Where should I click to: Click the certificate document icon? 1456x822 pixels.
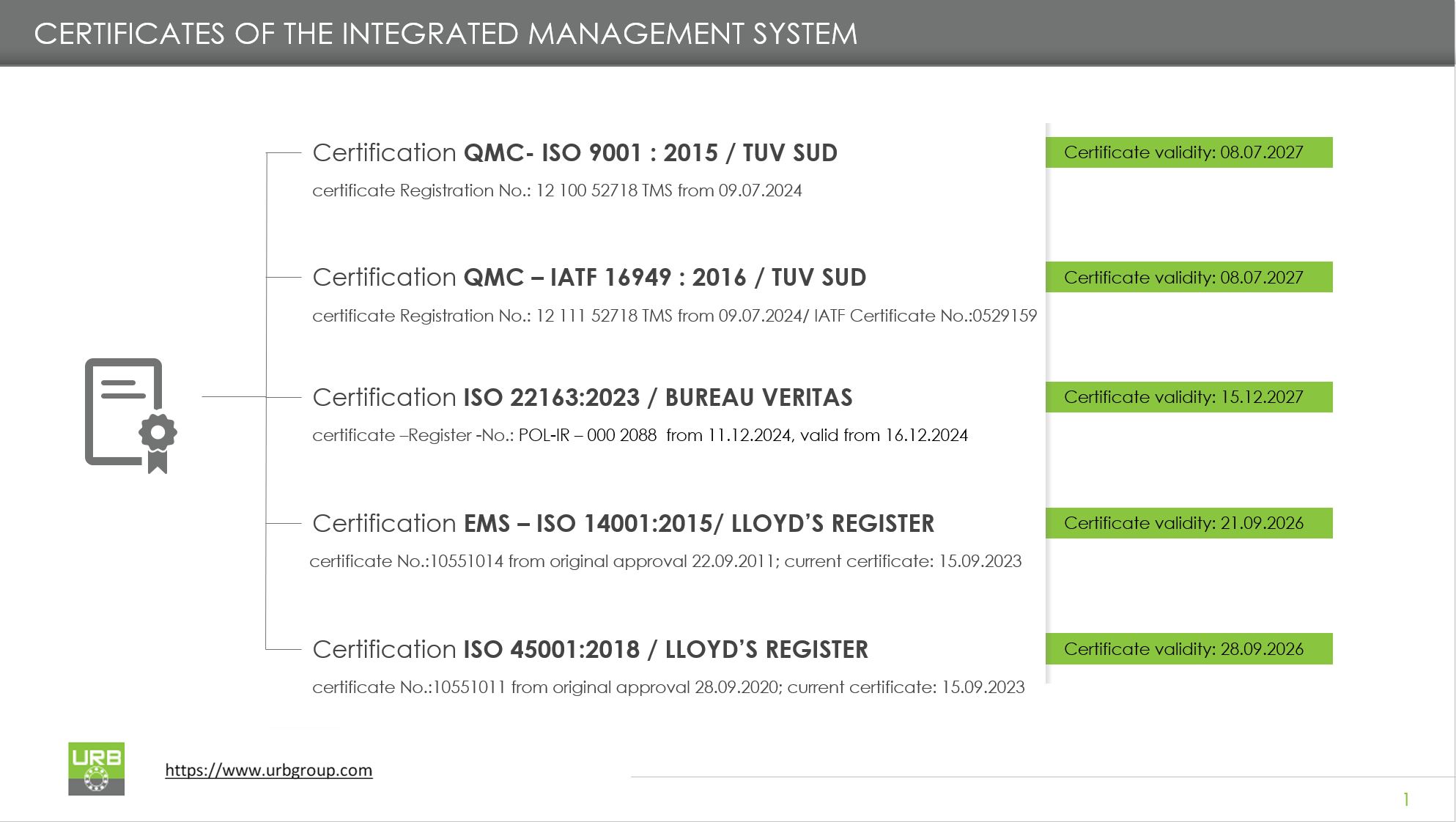(x=130, y=415)
